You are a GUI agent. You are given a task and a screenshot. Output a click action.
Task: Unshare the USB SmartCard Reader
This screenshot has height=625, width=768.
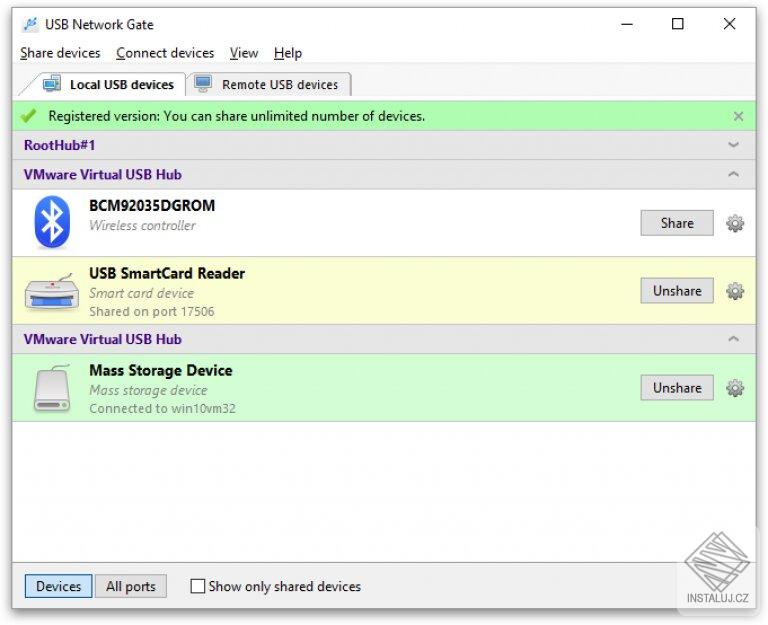point(677,291)
